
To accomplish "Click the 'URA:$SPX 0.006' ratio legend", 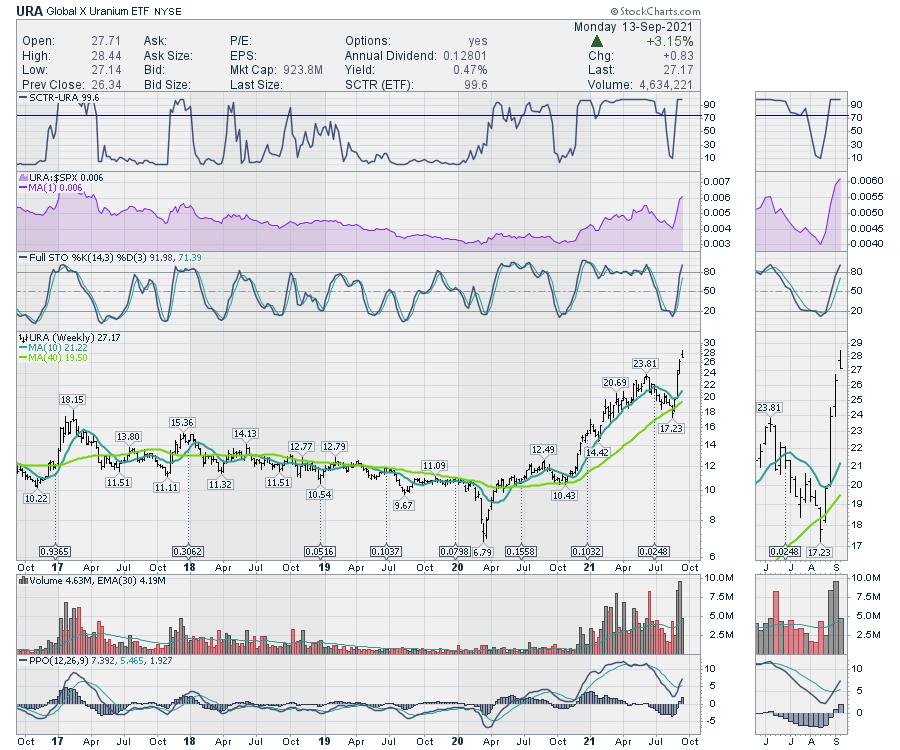I will click(x=61, y=177).
